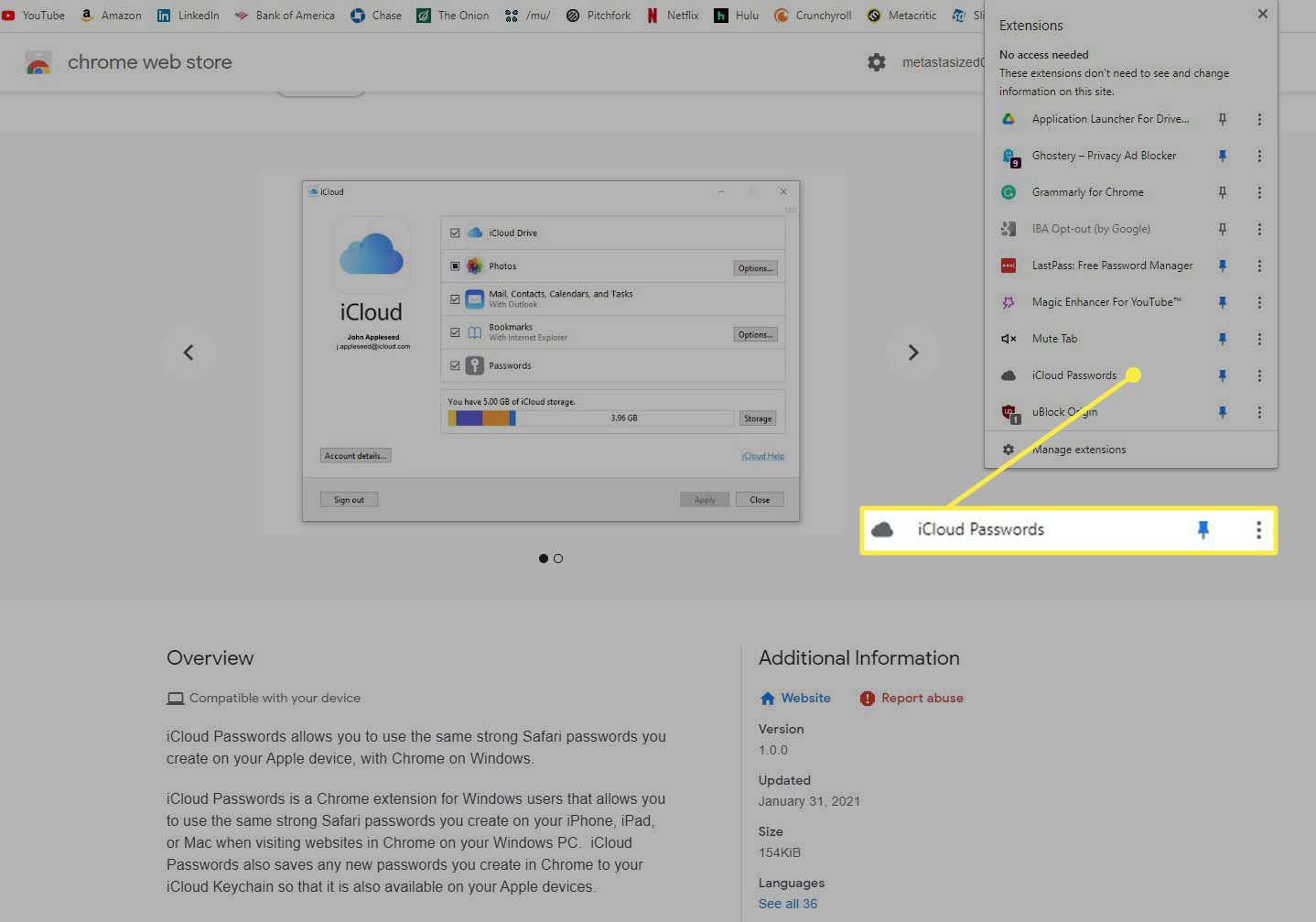1316x922 pixels.
Task: Open the Pitchfork bookmark
Action: 599,15
